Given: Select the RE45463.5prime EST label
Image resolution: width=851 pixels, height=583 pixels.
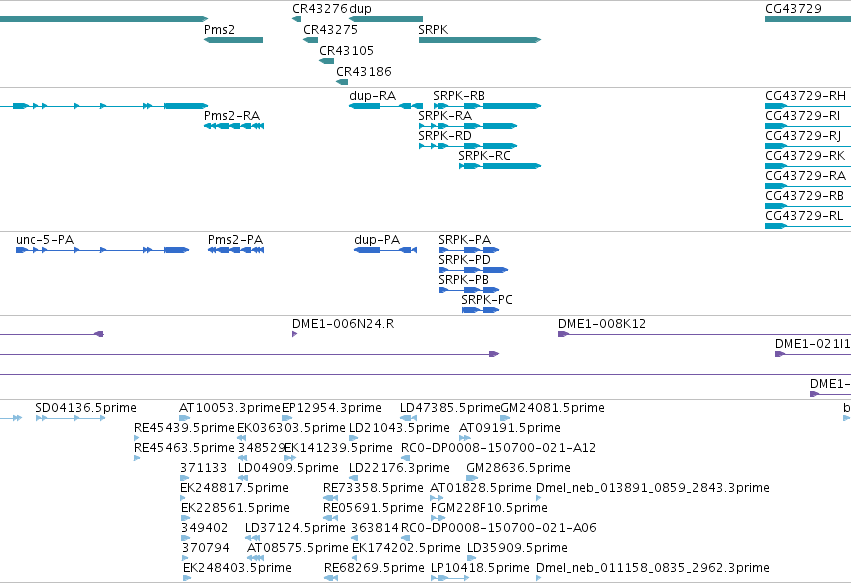Looking at the screenshot, I should (185, 448).
